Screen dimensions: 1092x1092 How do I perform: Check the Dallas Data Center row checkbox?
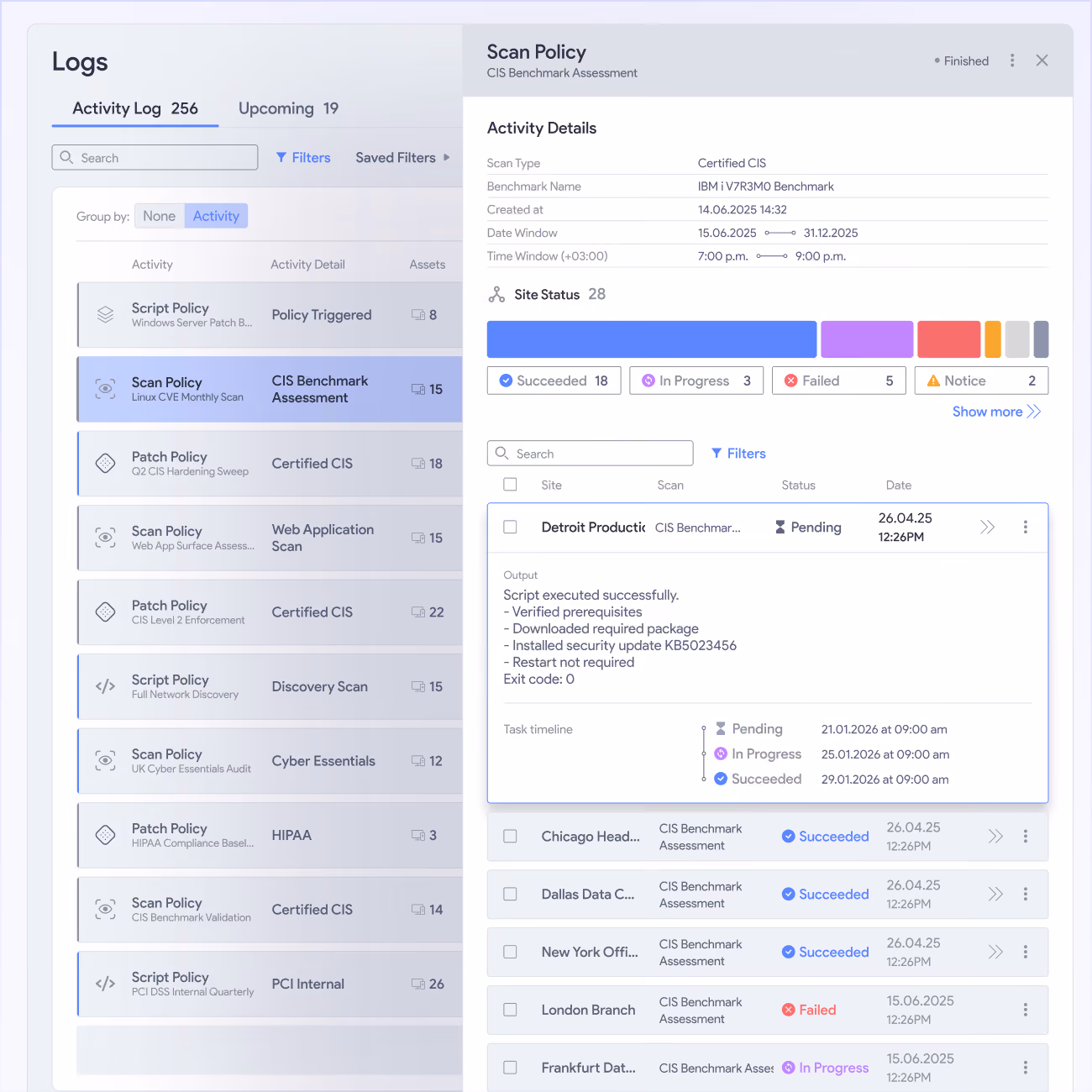pos(510,895)
